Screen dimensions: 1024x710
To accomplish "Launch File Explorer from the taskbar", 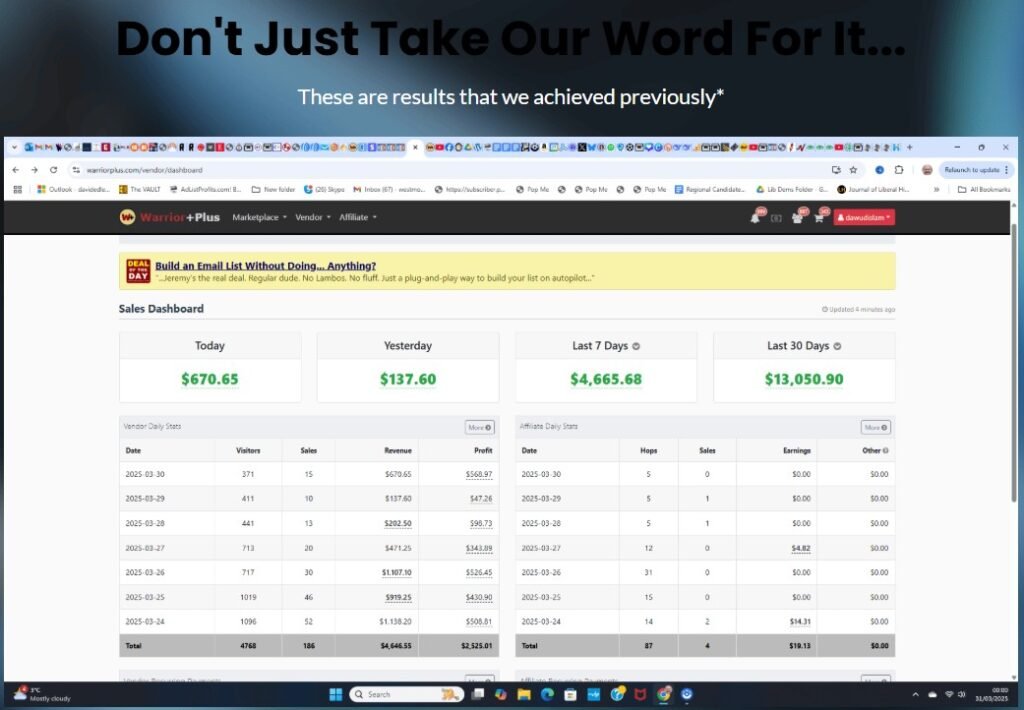I will tap(524, 694).
